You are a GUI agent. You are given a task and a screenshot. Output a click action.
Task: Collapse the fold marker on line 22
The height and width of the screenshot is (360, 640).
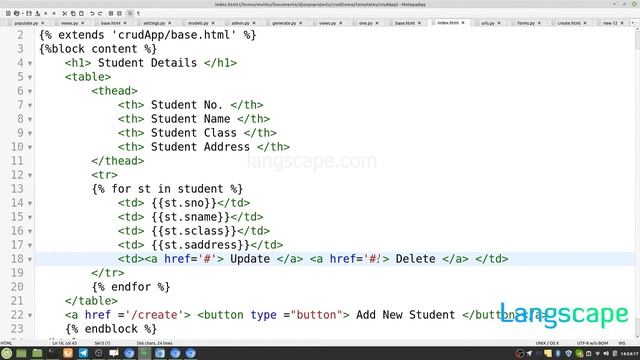(x=30, y=315)
